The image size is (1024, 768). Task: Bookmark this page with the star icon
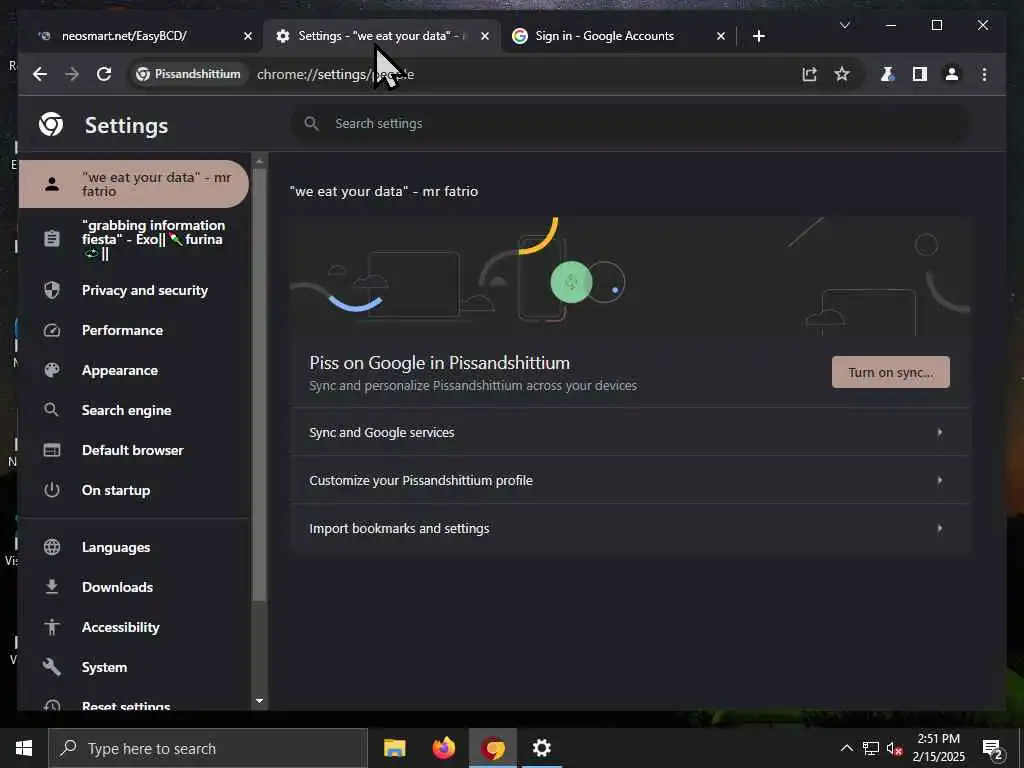coord(842,74)
